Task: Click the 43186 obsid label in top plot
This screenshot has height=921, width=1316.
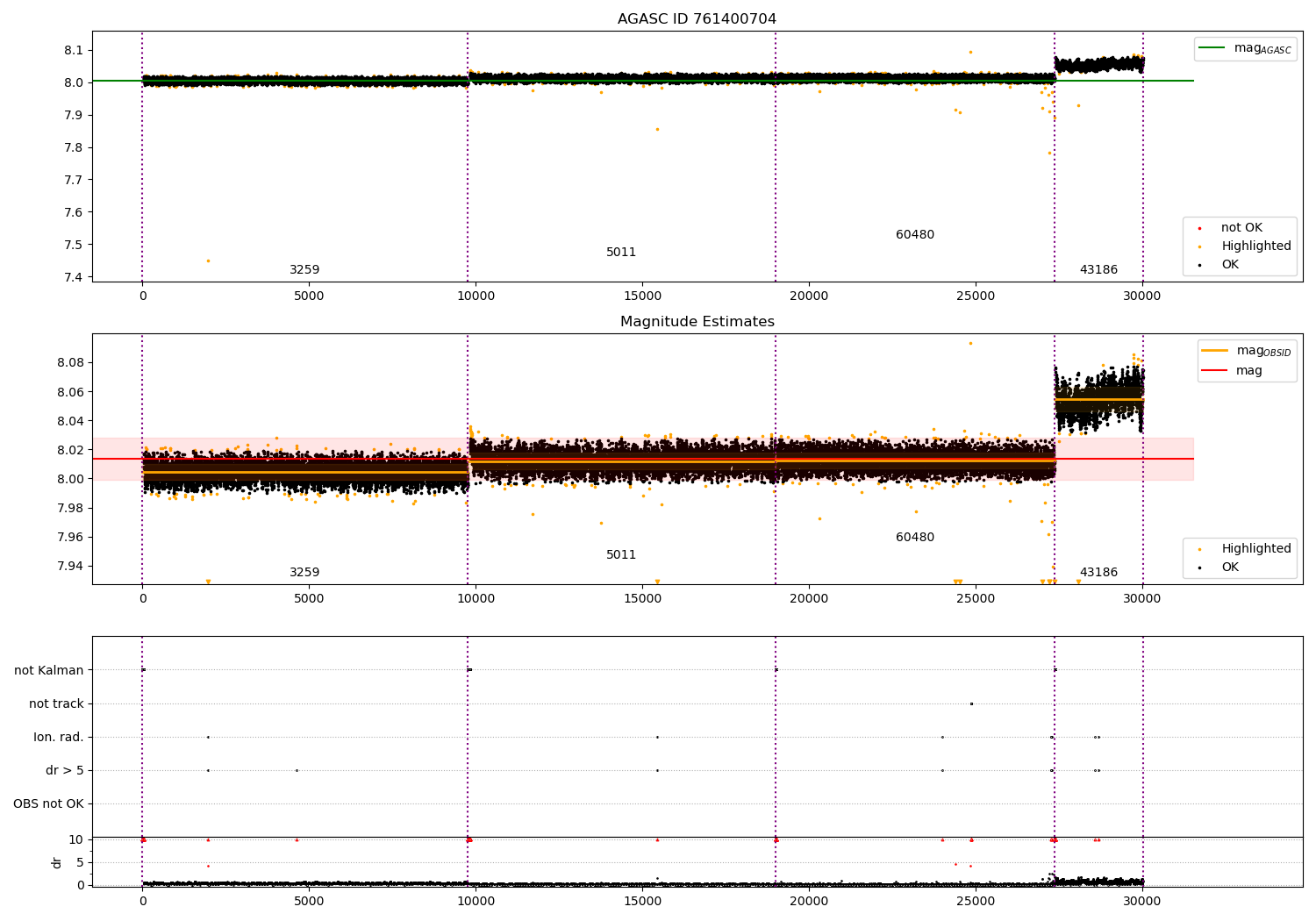Action: 1098,270
